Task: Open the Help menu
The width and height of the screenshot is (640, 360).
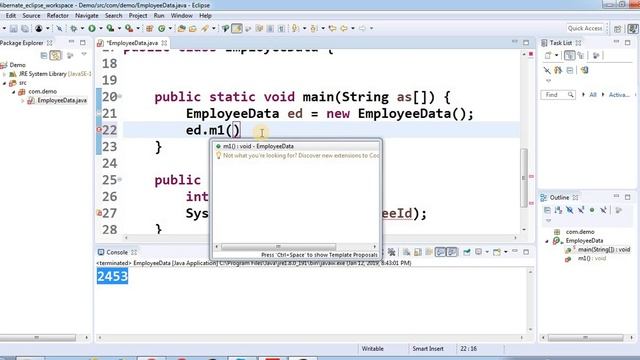Action: 205,16
